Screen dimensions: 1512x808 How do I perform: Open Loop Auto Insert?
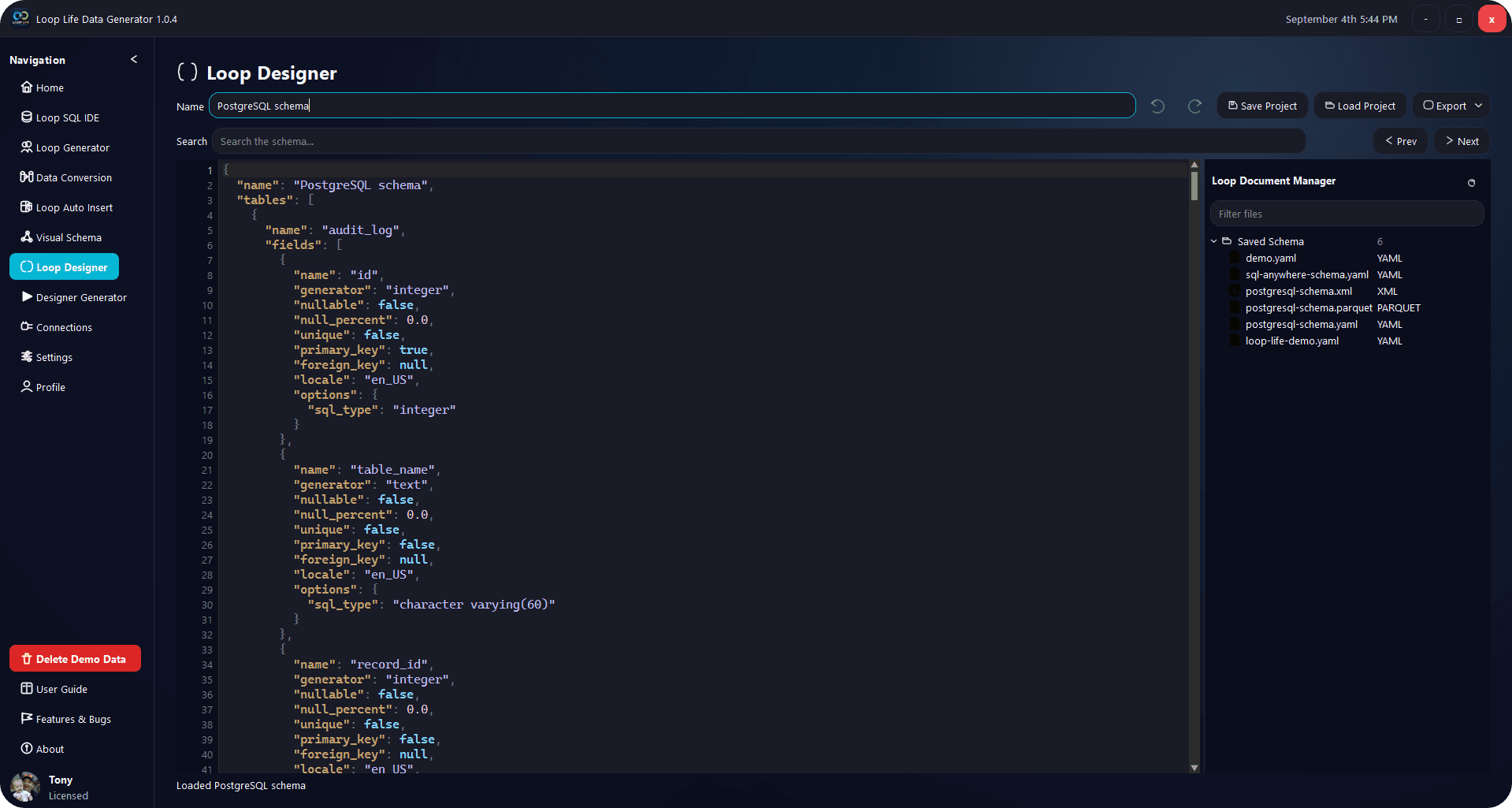(x=66, y=207)
